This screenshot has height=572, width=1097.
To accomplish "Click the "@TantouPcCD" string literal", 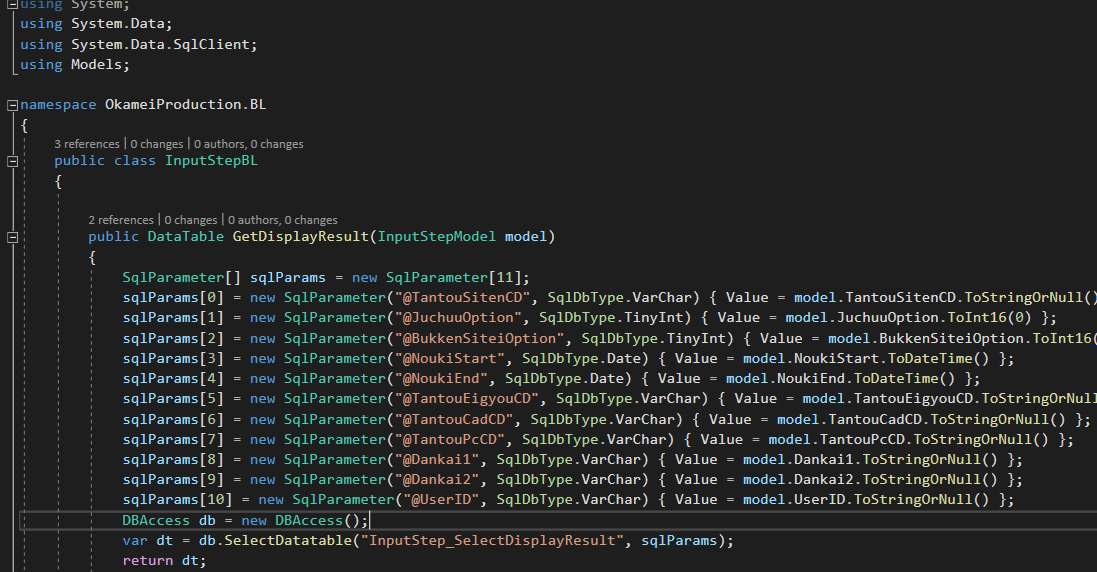I will coord(450,440).
